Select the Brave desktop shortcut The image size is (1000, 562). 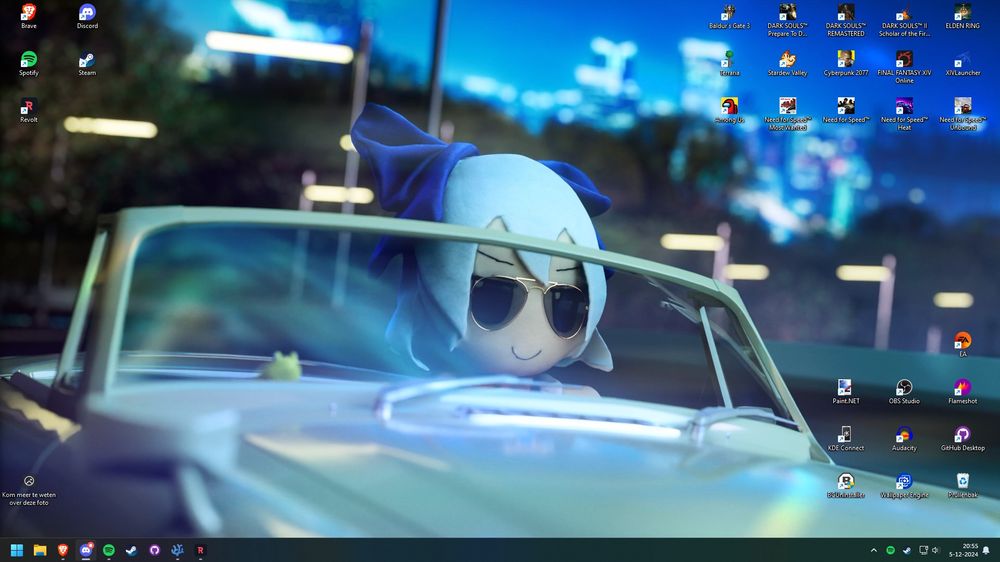click(29, 16)
